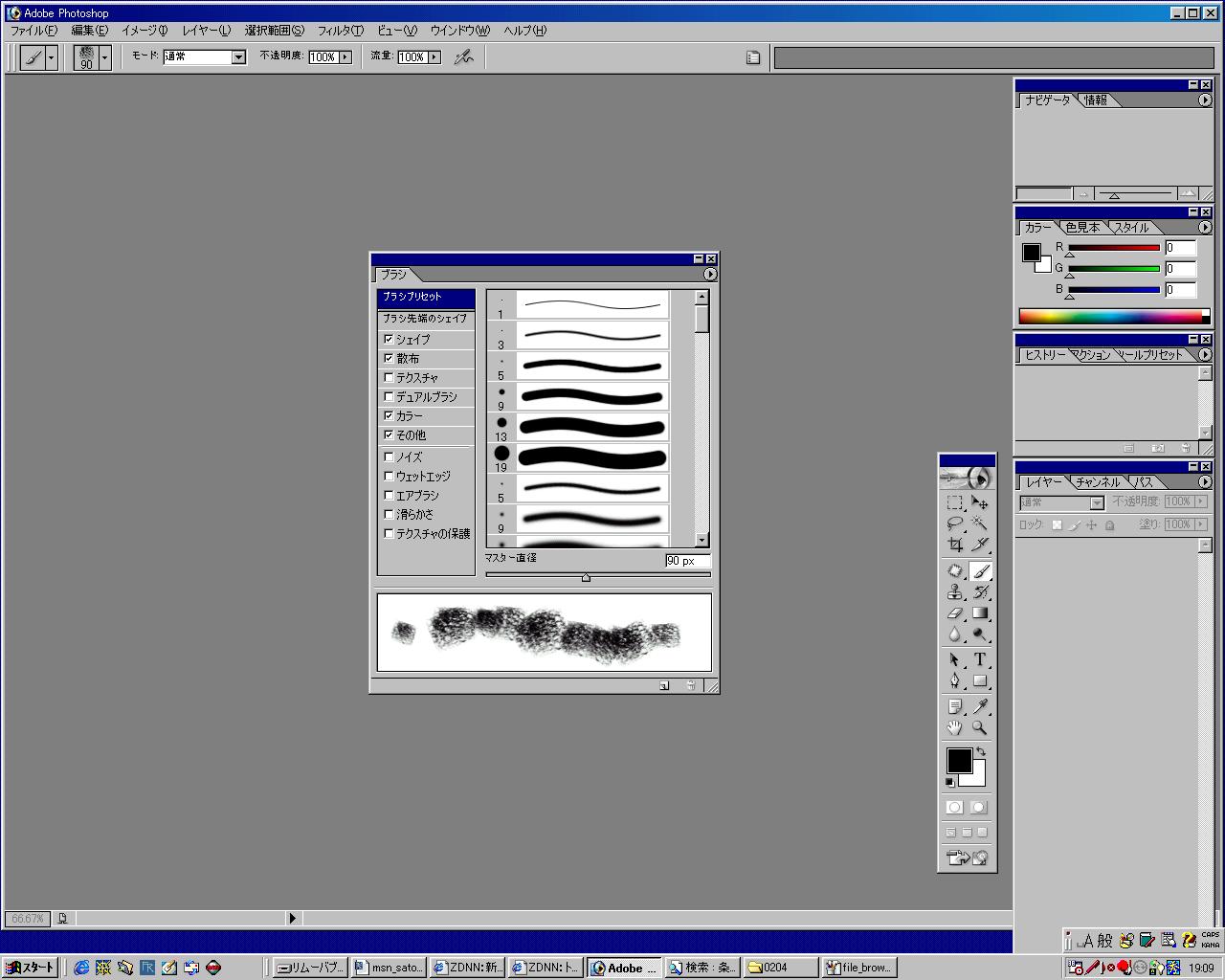Enable the テクスチャ checkbox
The width and height of the screenshot is (1225, 980).
pos(389,377)
